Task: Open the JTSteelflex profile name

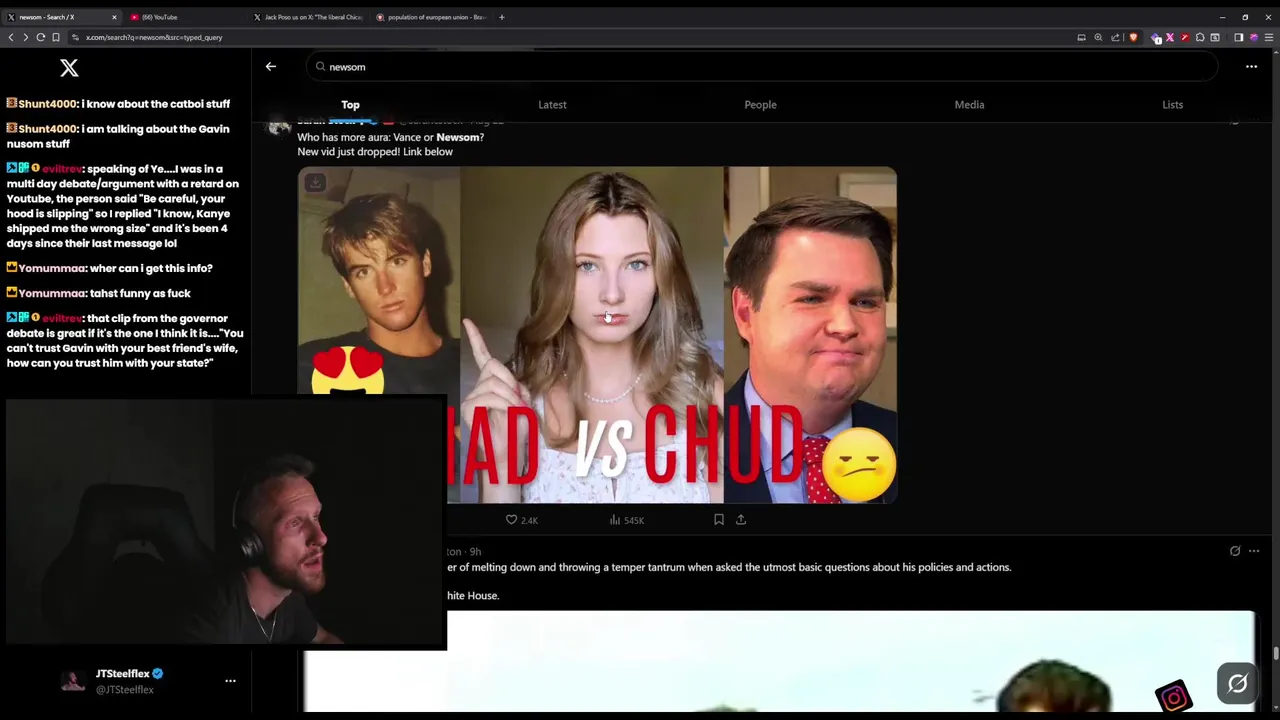Action: point(122,674)
